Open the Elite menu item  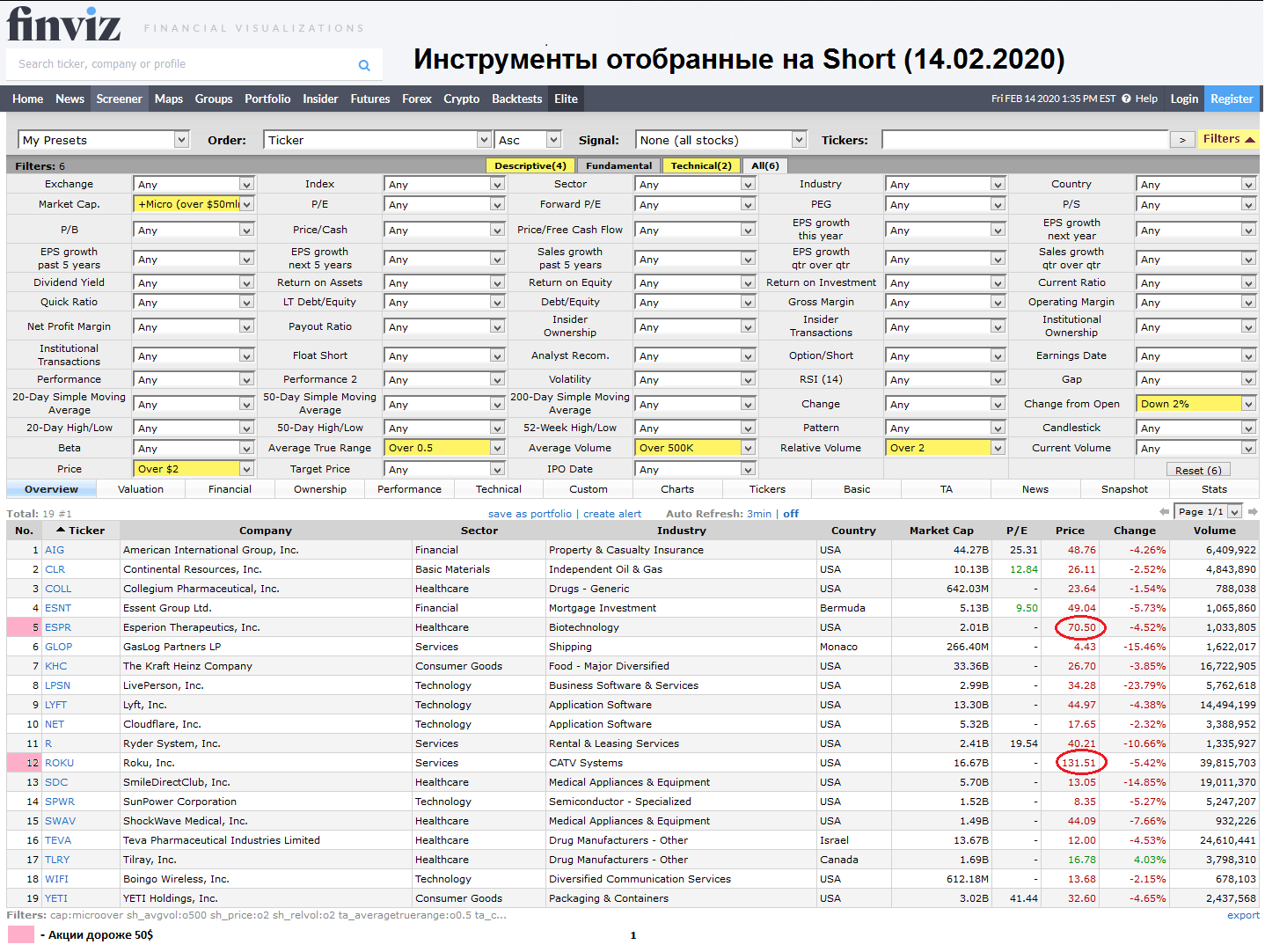pyautogui.click(x=567, y=99)
